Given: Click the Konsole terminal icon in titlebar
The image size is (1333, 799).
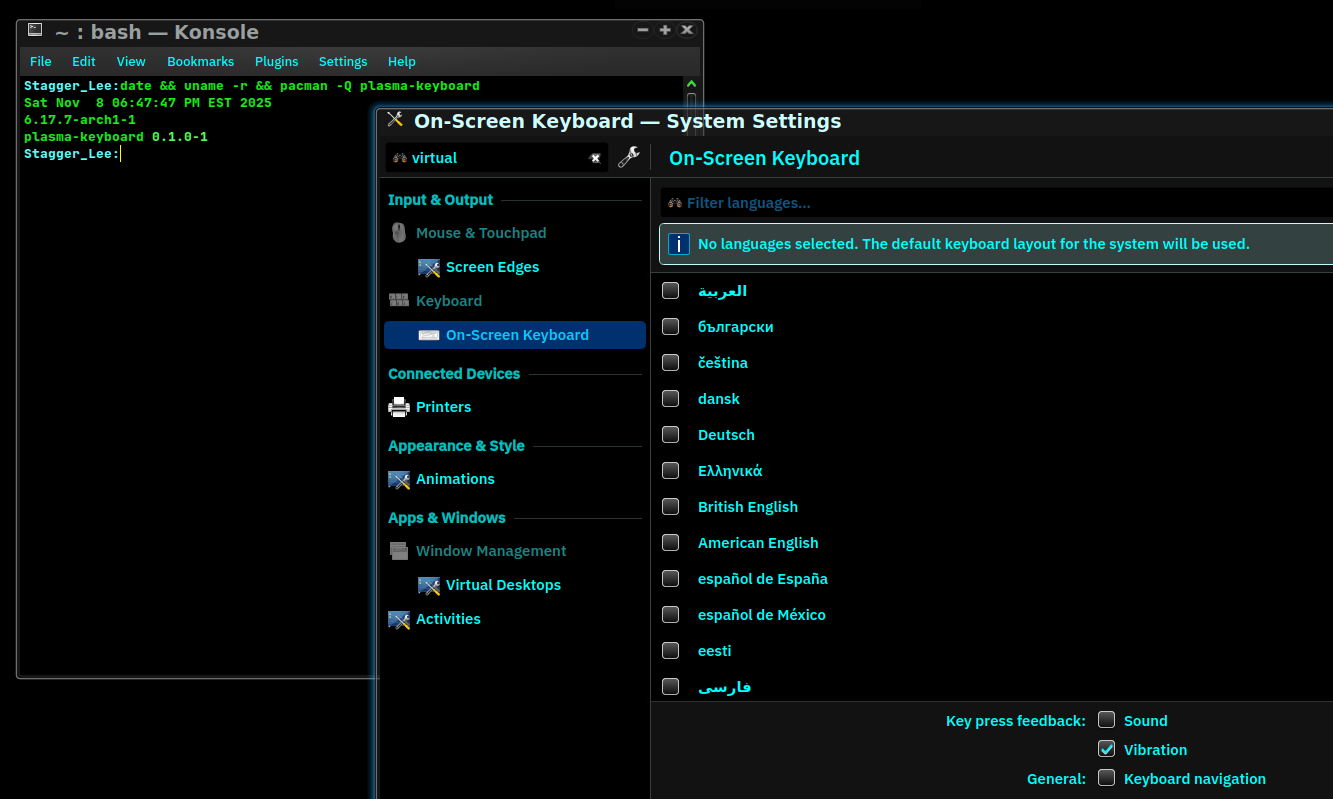Looking at the screenshot, I should (35, 31).
